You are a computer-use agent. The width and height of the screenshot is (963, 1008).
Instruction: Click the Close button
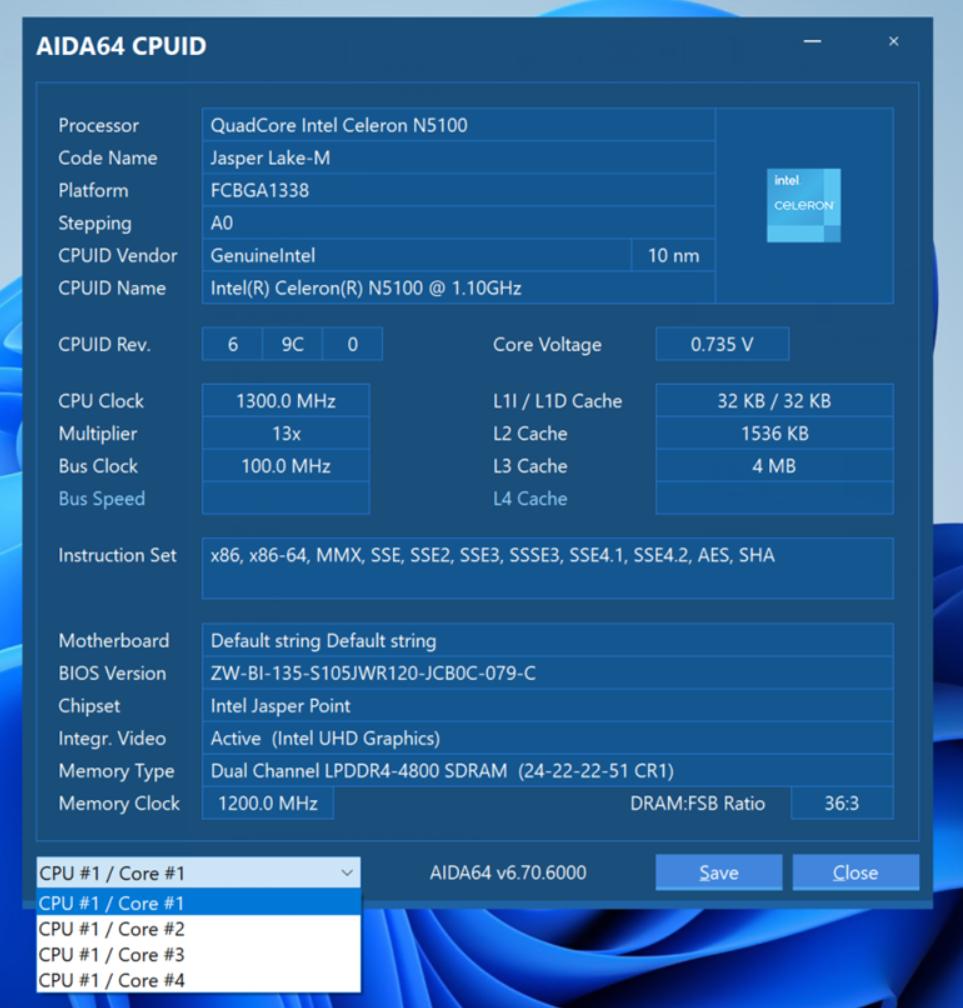(856, 872)
